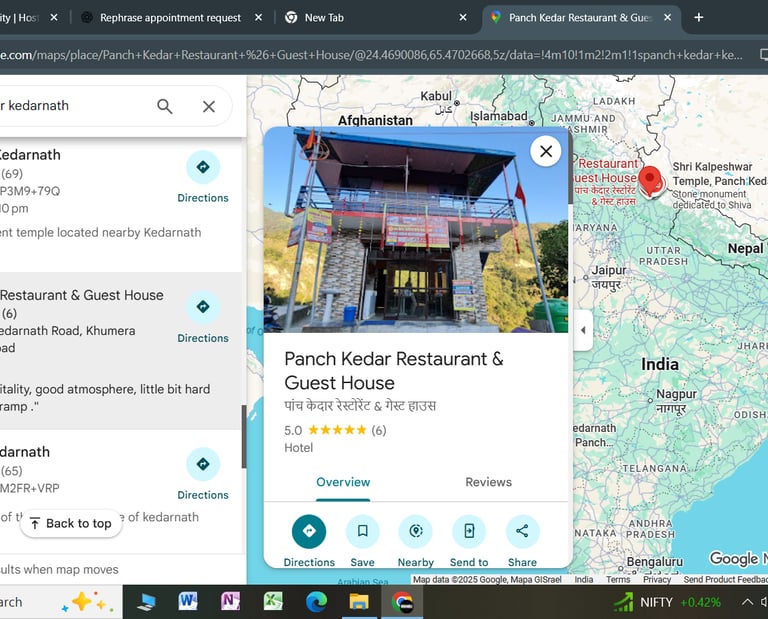Click the Kedarnath (69) result title
This screenshot has height=619, width=768.
point(30,155)
